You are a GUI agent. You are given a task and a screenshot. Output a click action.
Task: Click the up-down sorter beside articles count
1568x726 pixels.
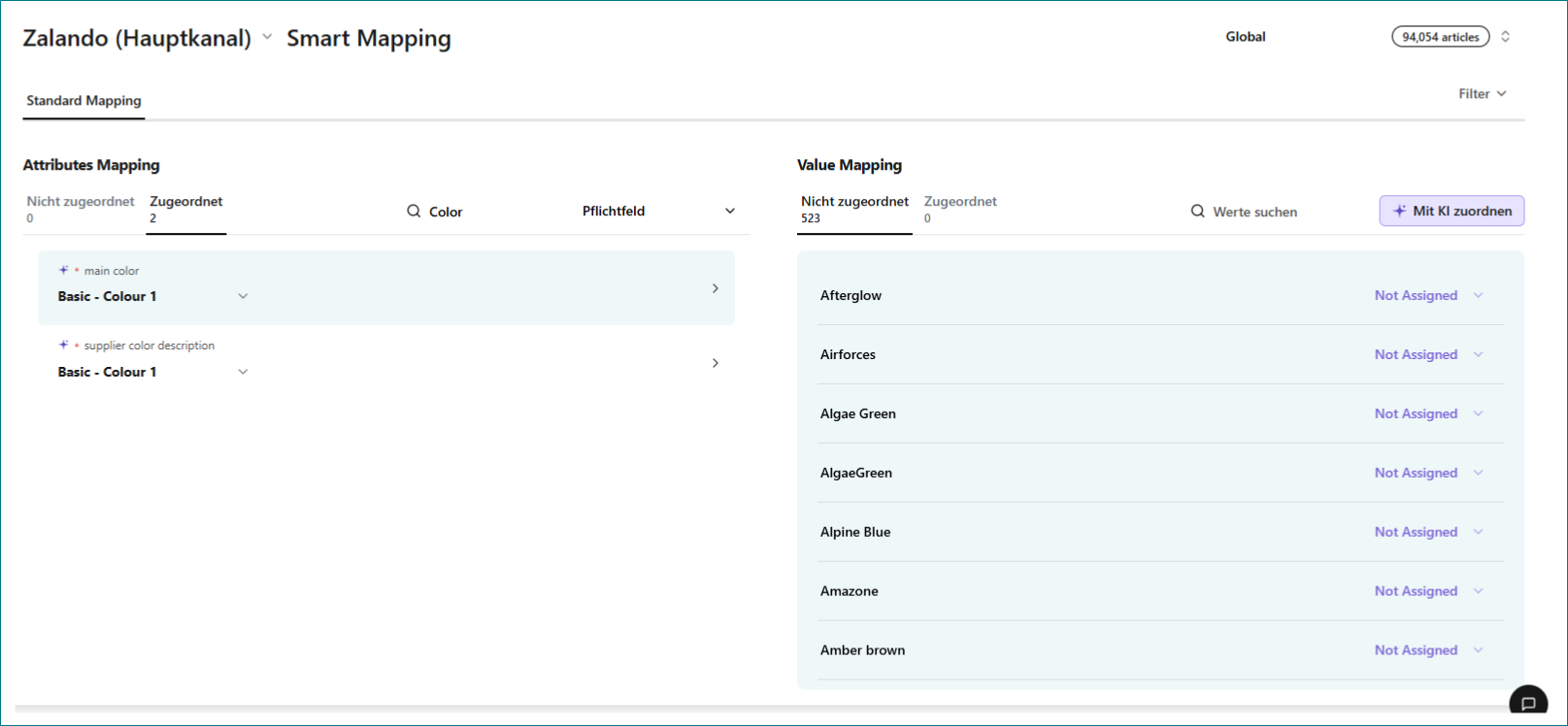pyautogui.click(x=1505, y=37)
